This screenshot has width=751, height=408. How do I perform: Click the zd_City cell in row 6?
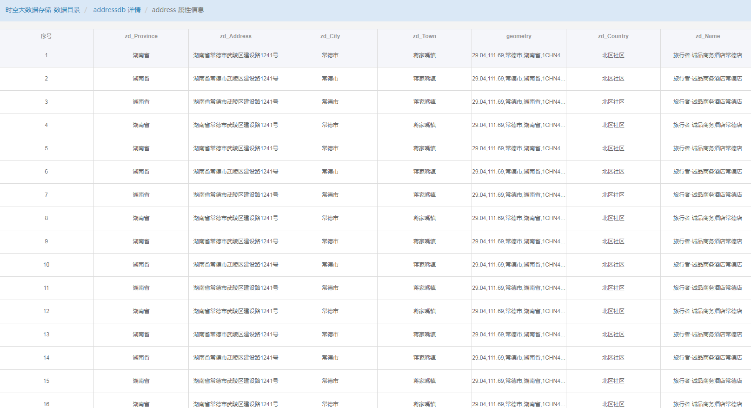330,171
